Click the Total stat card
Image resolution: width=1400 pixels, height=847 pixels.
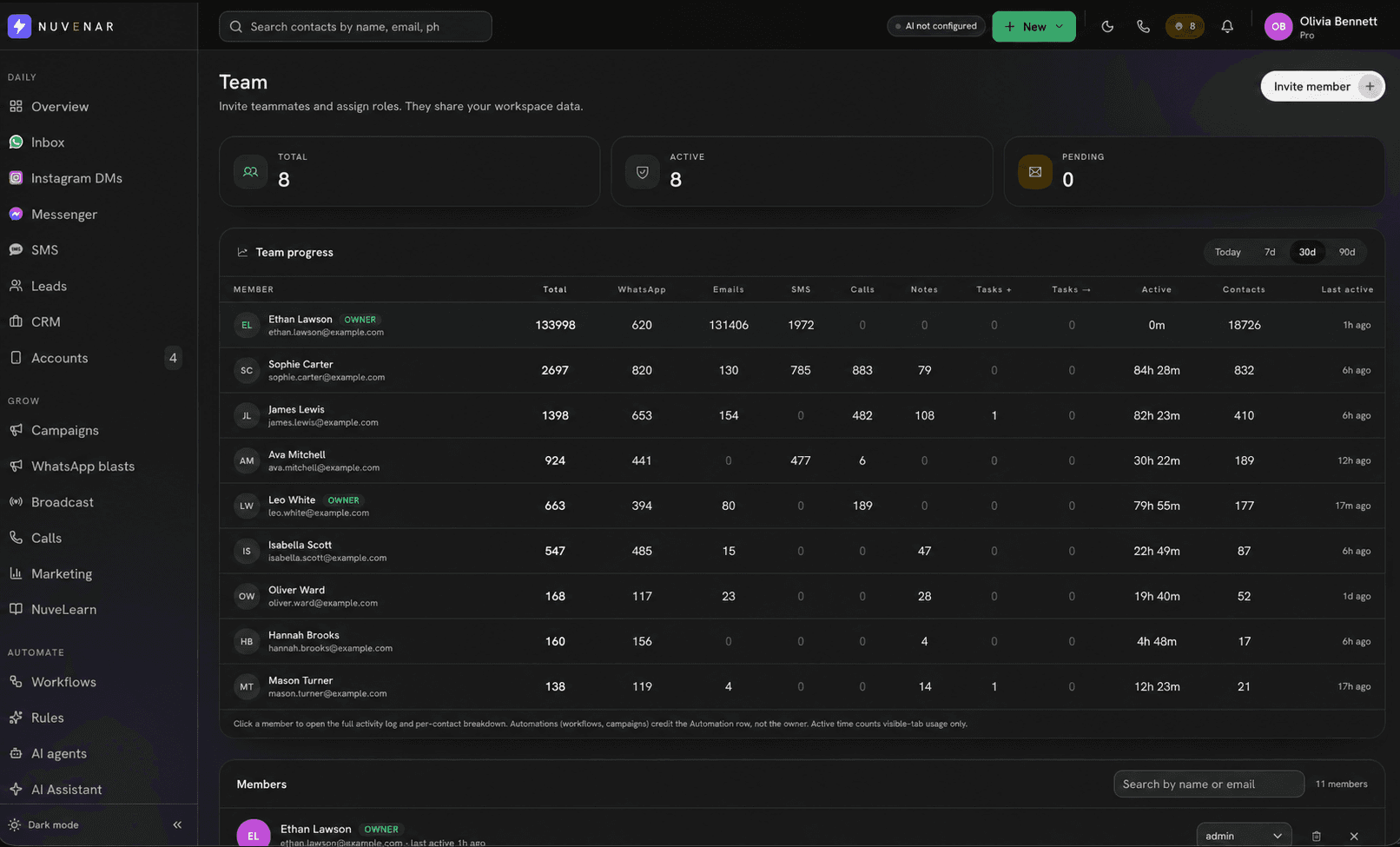point(410,171)
